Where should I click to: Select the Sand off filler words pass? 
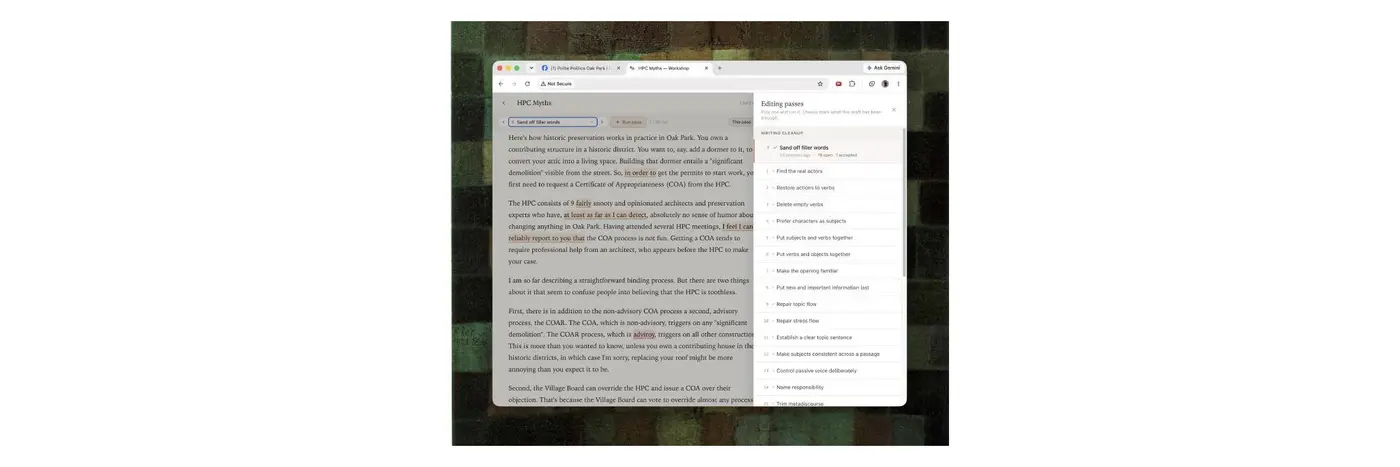pyautogui.click(x=829, y=151)
